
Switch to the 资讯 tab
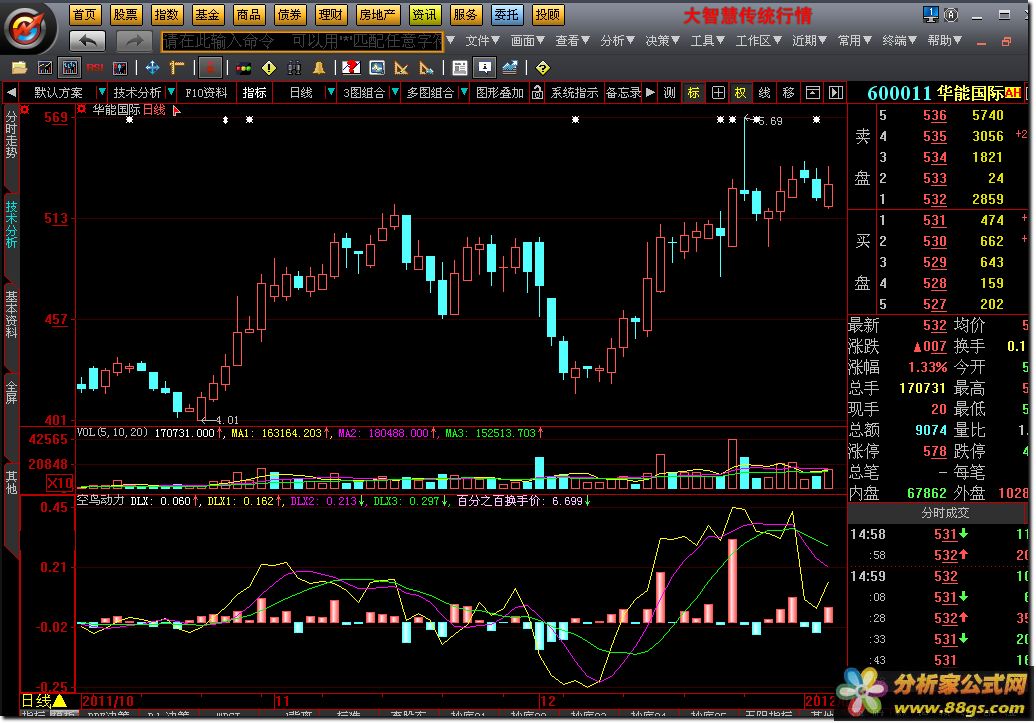tap(424, 15)
